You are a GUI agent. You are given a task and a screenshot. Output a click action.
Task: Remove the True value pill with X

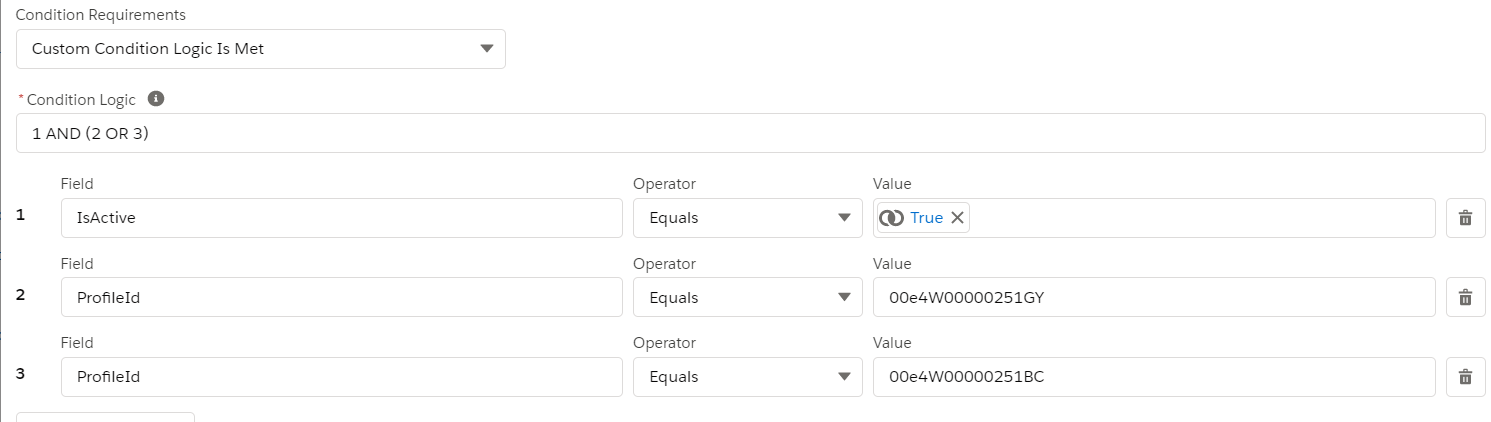coord(957,218)
